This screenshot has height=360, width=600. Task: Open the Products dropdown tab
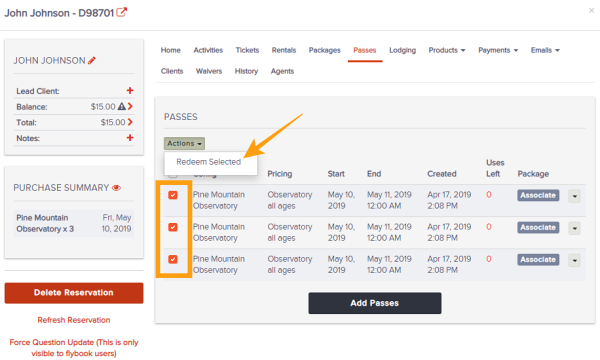(447, 50)
